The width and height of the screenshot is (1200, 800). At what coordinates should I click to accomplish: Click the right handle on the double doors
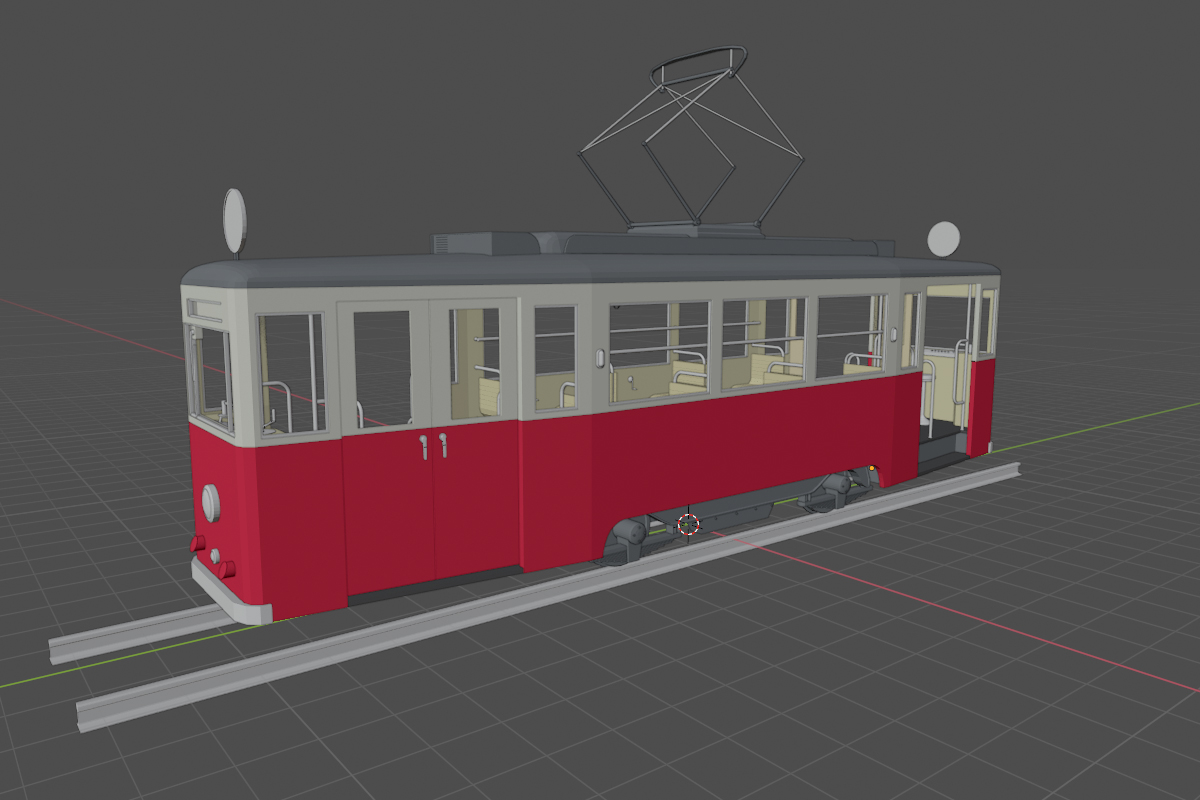click(443, 444)
